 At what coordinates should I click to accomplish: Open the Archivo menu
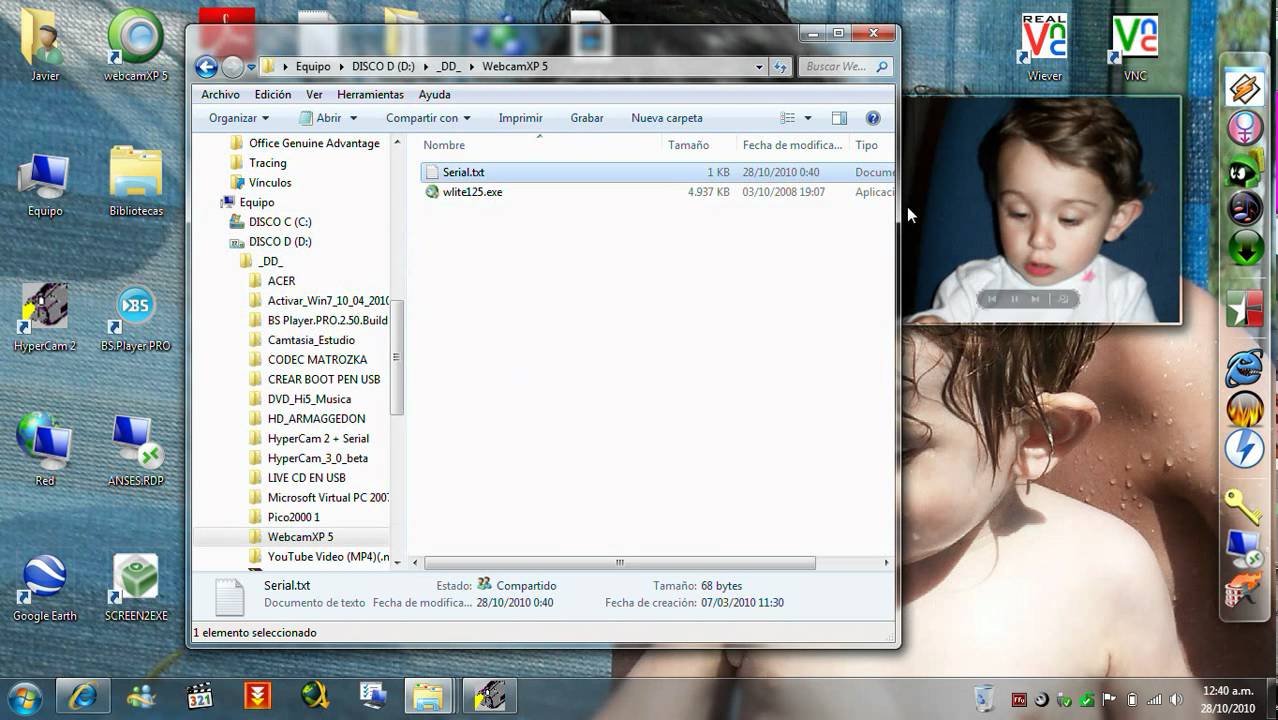220,94
